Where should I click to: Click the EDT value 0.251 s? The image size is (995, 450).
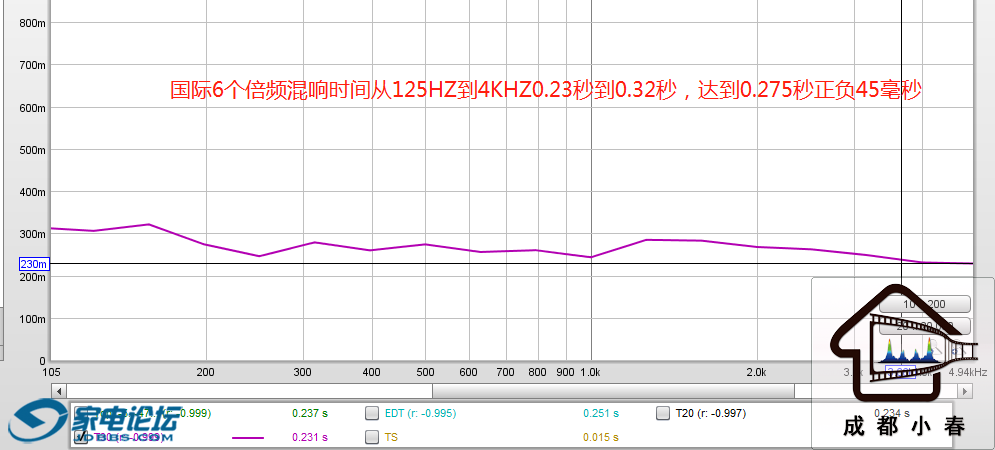600,414
